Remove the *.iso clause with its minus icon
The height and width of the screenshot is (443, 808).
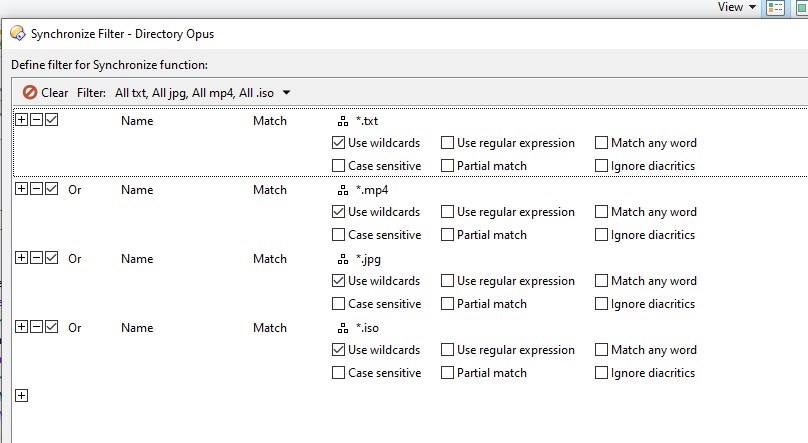pos(37,327)
